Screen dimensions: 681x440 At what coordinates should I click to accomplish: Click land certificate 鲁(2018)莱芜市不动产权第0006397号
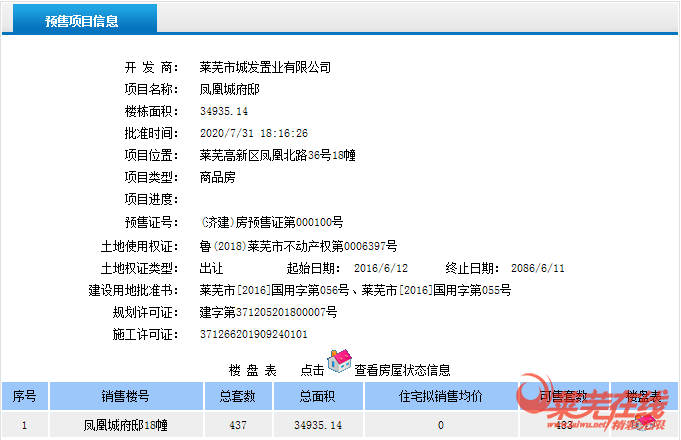(x=298, y=246)
